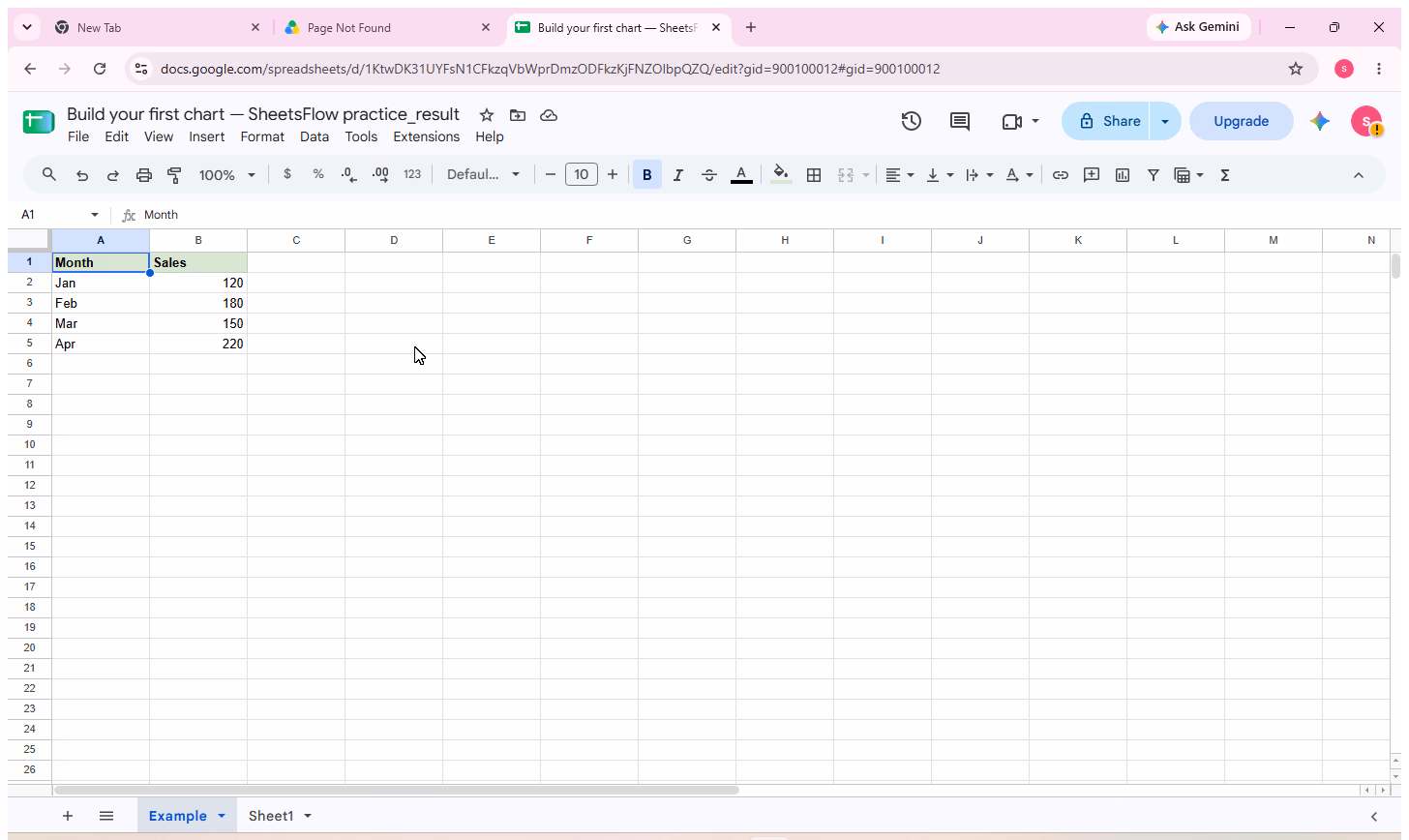Click the Share button
Image resolution: width=1409 pixels, height=840 pixels.
click(1106, 121)
